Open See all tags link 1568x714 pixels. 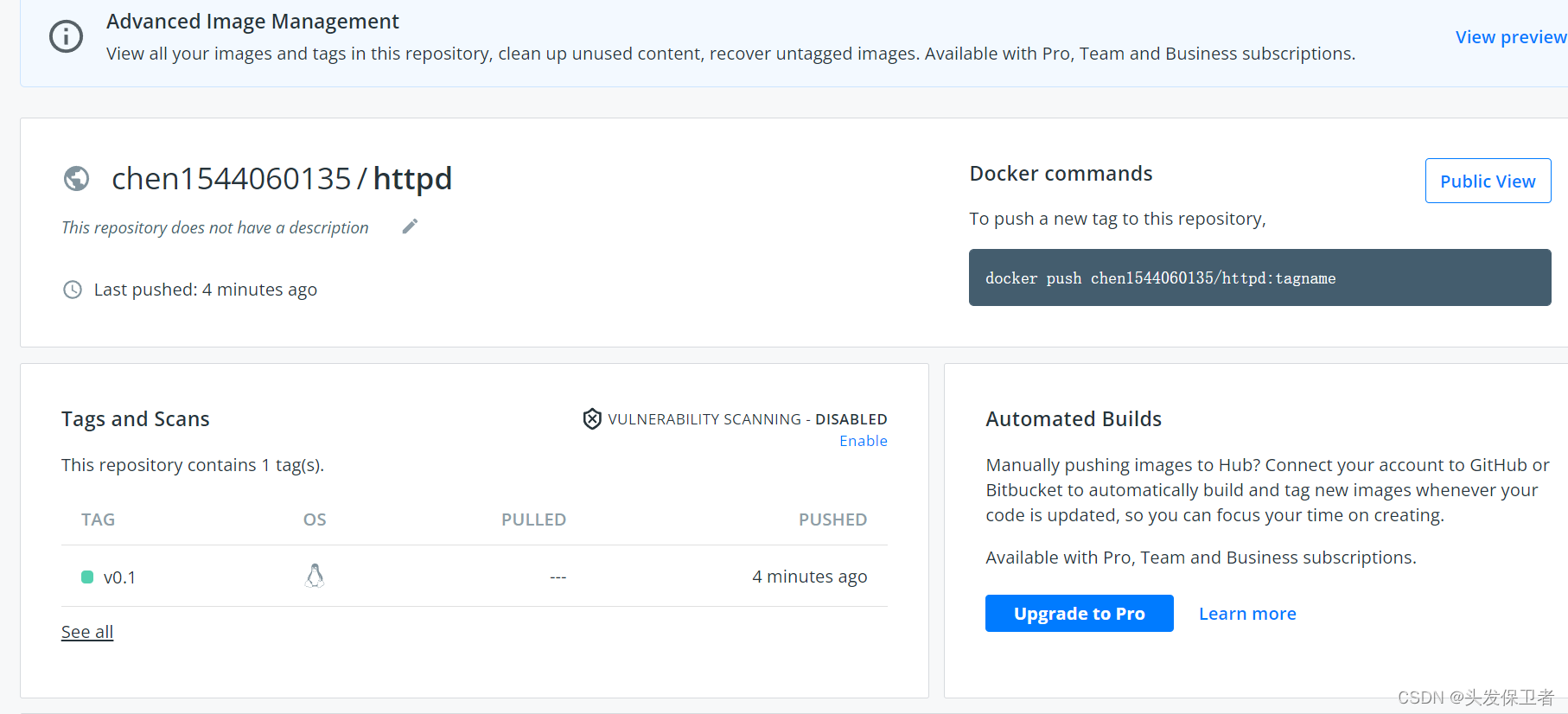point(87,632)
